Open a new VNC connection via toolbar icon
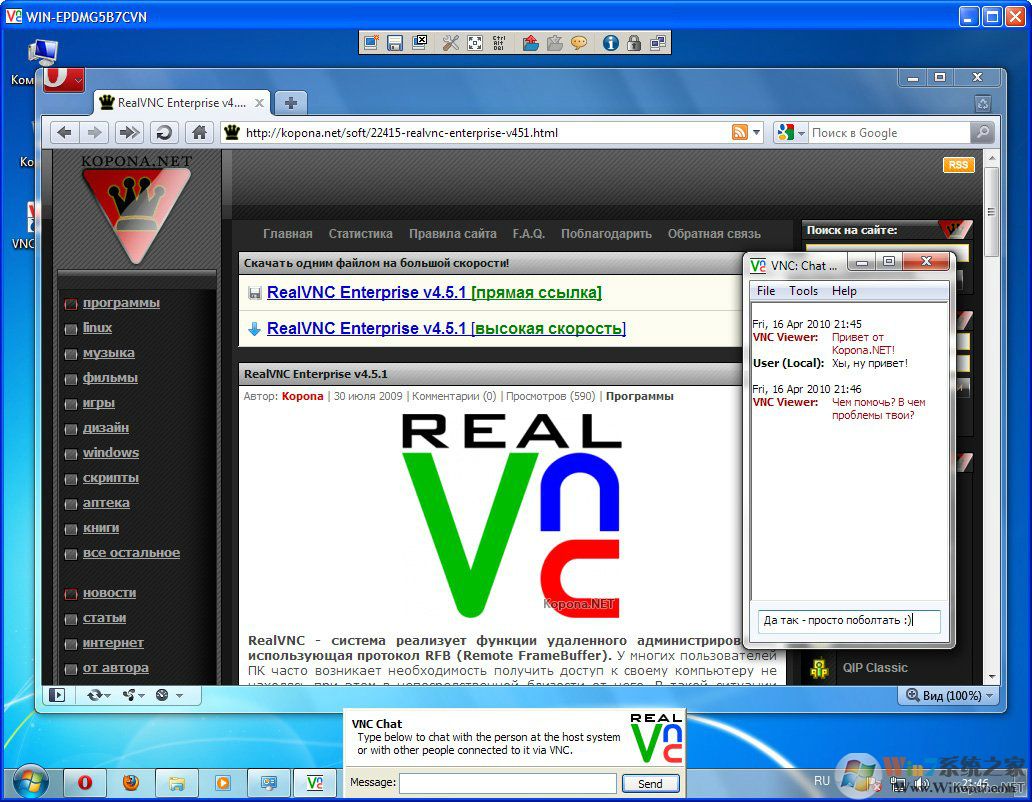 coord(371,43)
